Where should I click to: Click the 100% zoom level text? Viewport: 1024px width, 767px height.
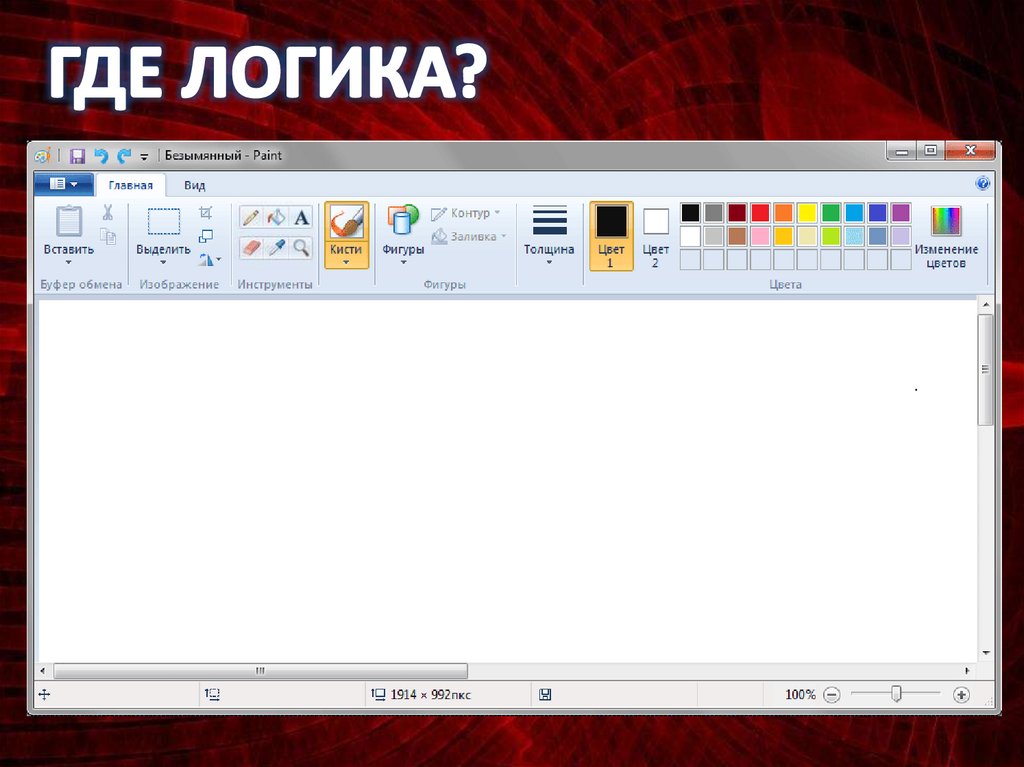tap(800, 694)
